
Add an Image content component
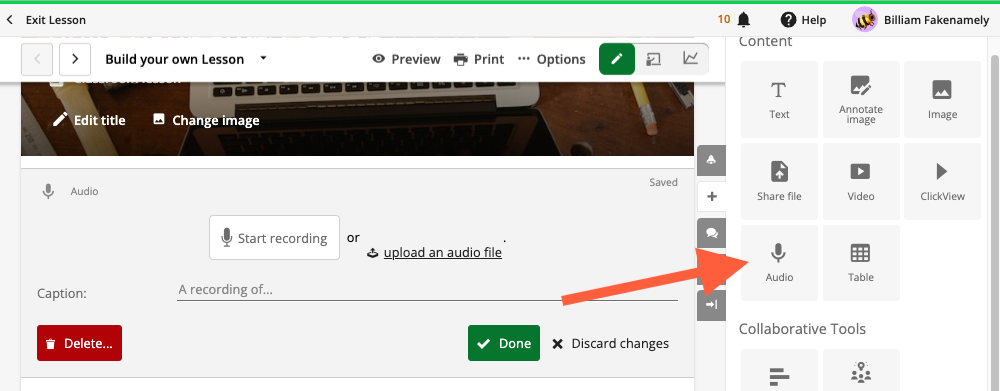click(x=943, y=100)
